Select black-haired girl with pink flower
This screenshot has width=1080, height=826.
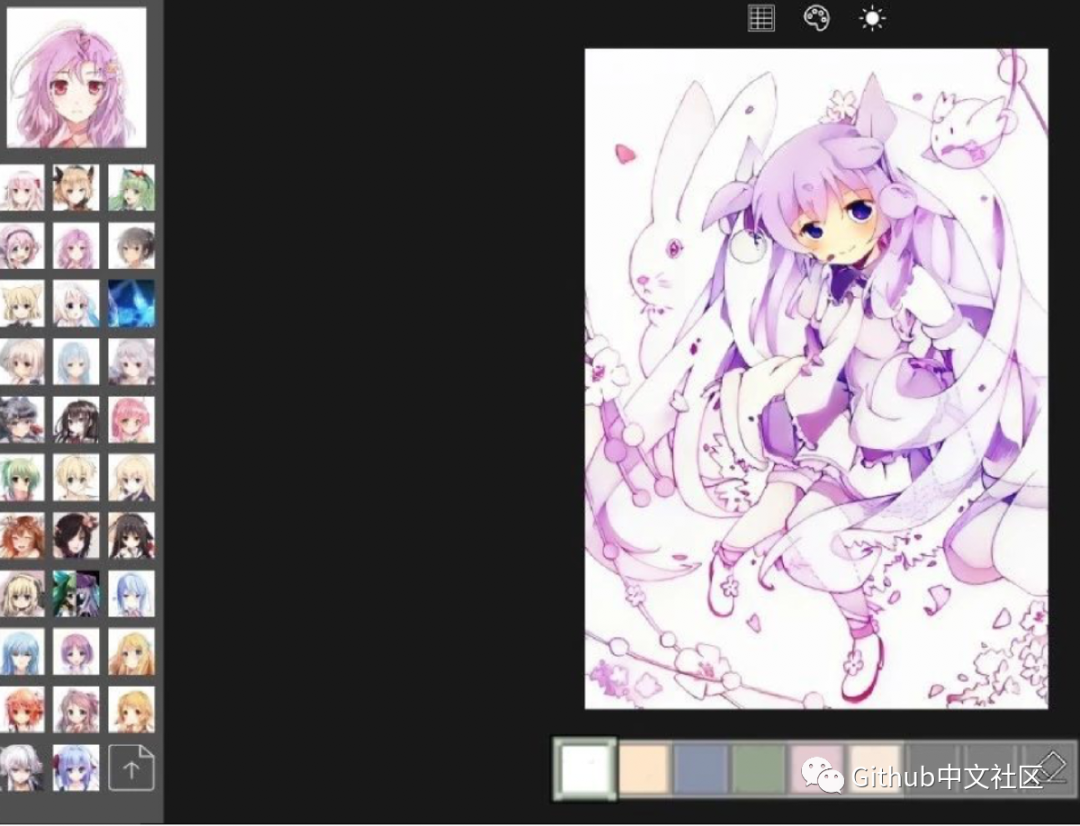76,535
